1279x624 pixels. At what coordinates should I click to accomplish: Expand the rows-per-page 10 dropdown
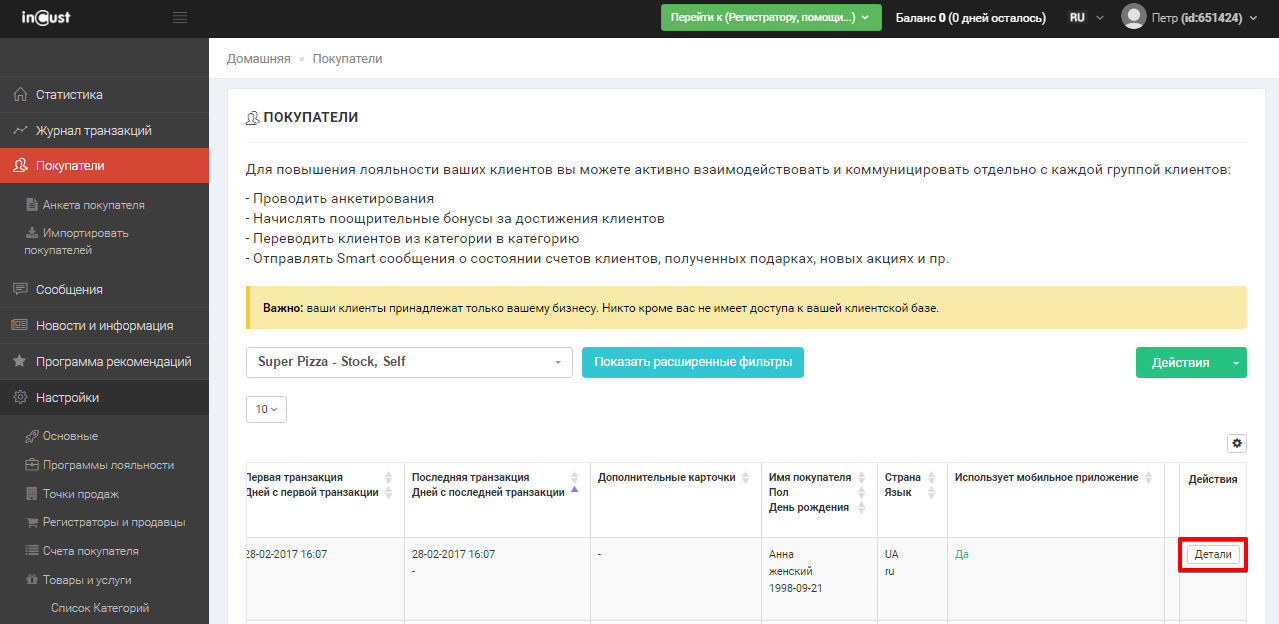click(x=266, y=409)
